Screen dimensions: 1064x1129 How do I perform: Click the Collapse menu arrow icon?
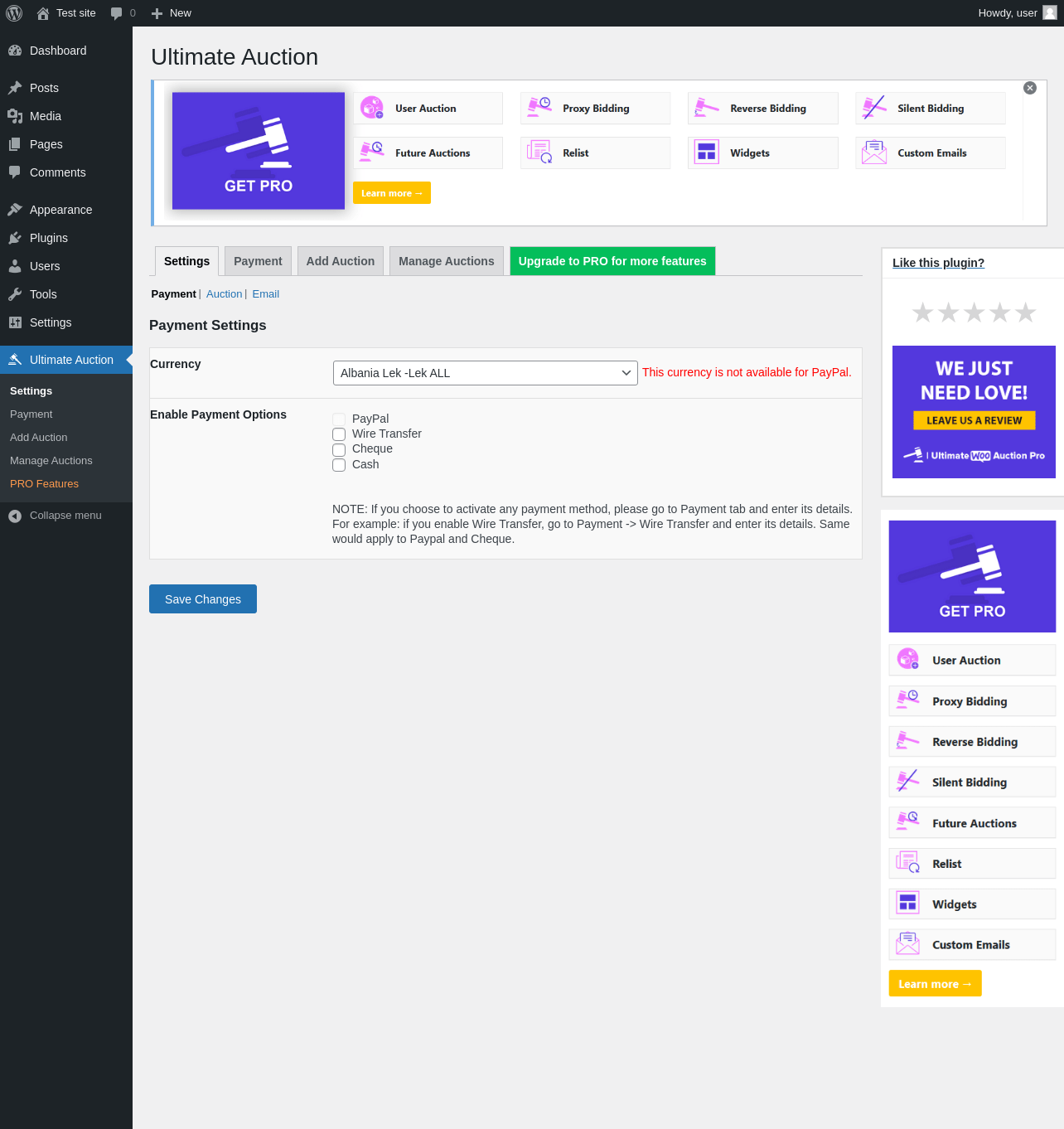15,516
